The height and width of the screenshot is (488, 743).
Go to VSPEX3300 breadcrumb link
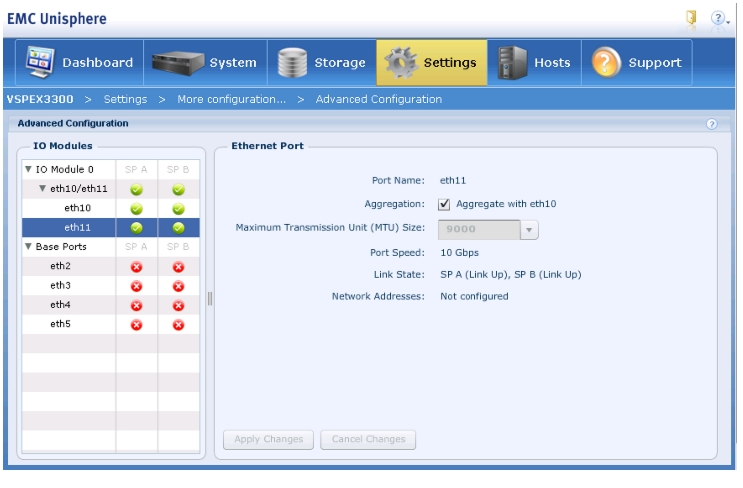(x=40, y=99)
